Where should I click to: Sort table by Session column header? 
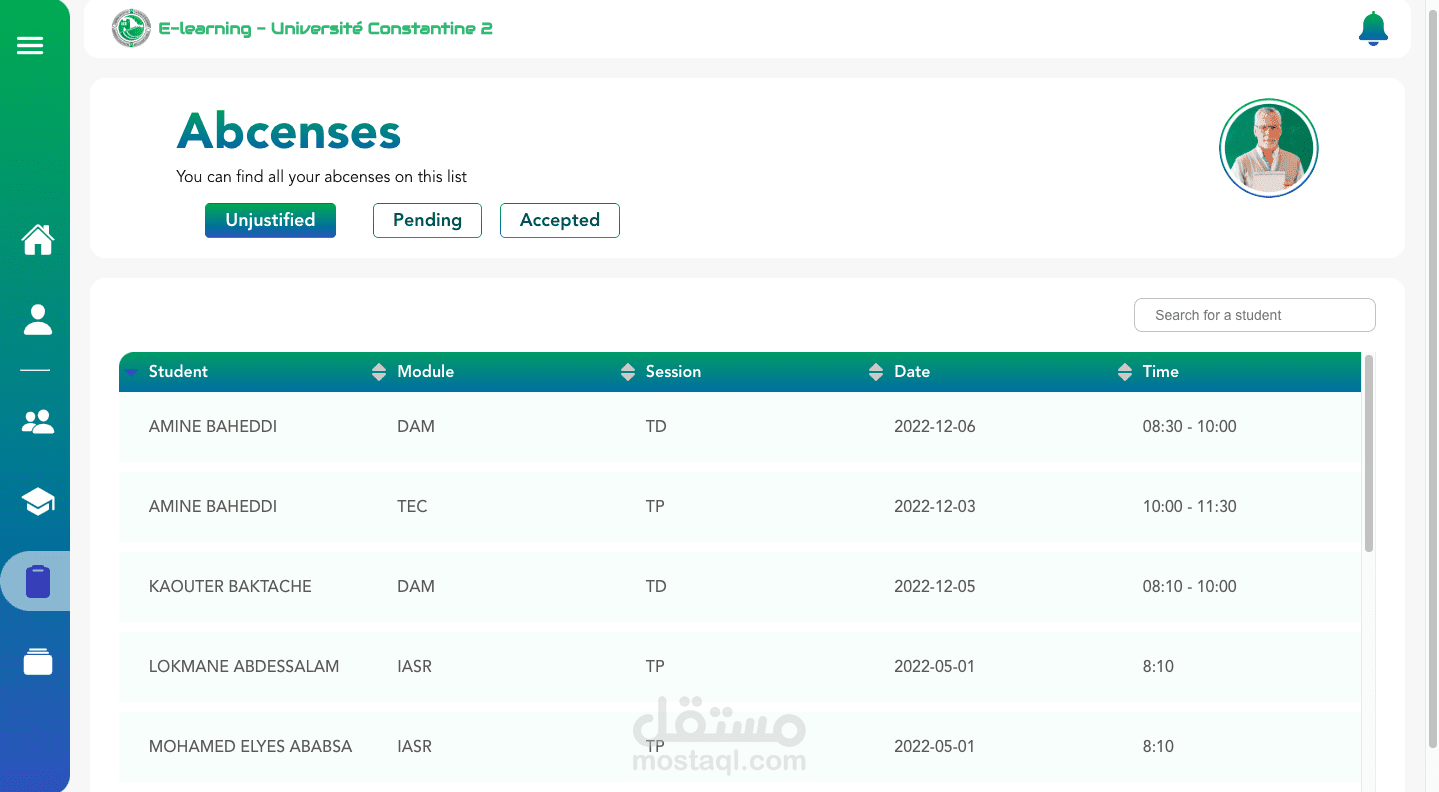point(673,371)
